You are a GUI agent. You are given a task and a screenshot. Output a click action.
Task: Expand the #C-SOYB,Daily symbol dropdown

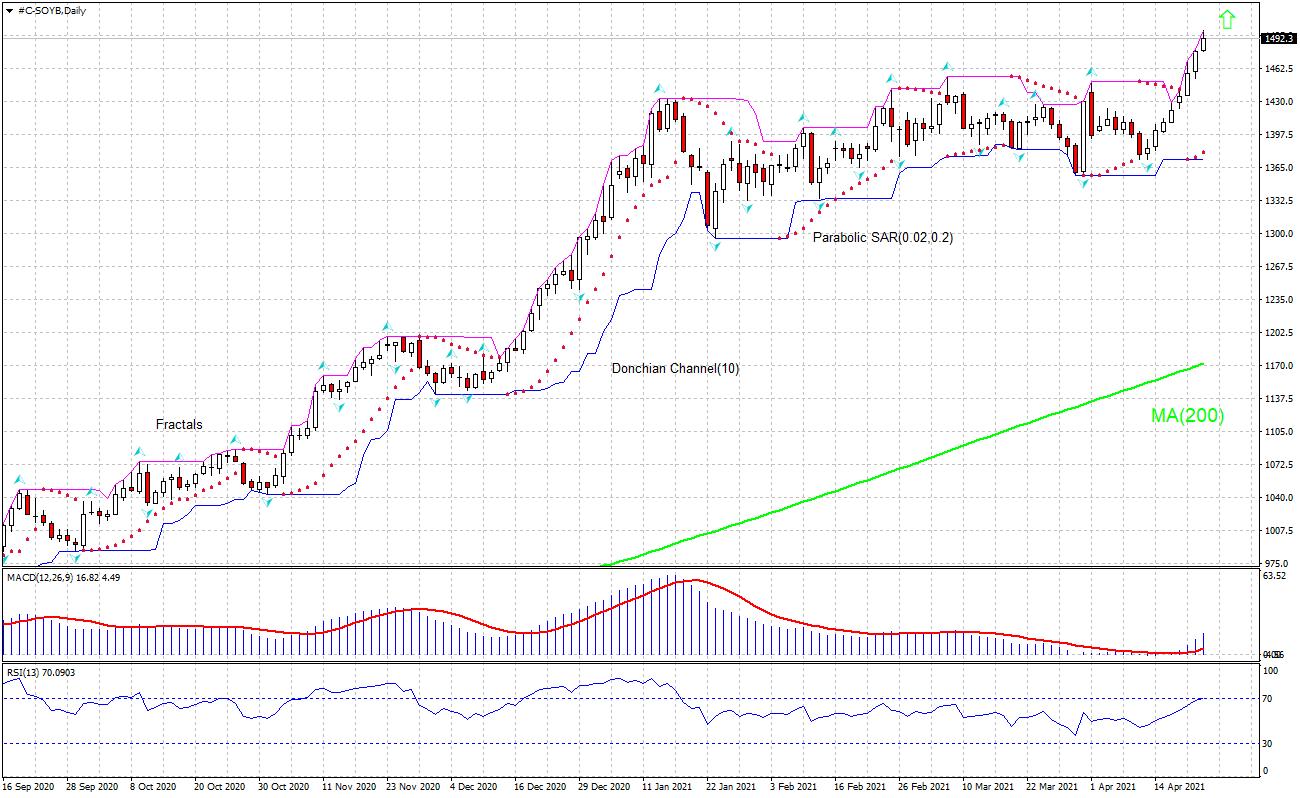coord(10,12)
